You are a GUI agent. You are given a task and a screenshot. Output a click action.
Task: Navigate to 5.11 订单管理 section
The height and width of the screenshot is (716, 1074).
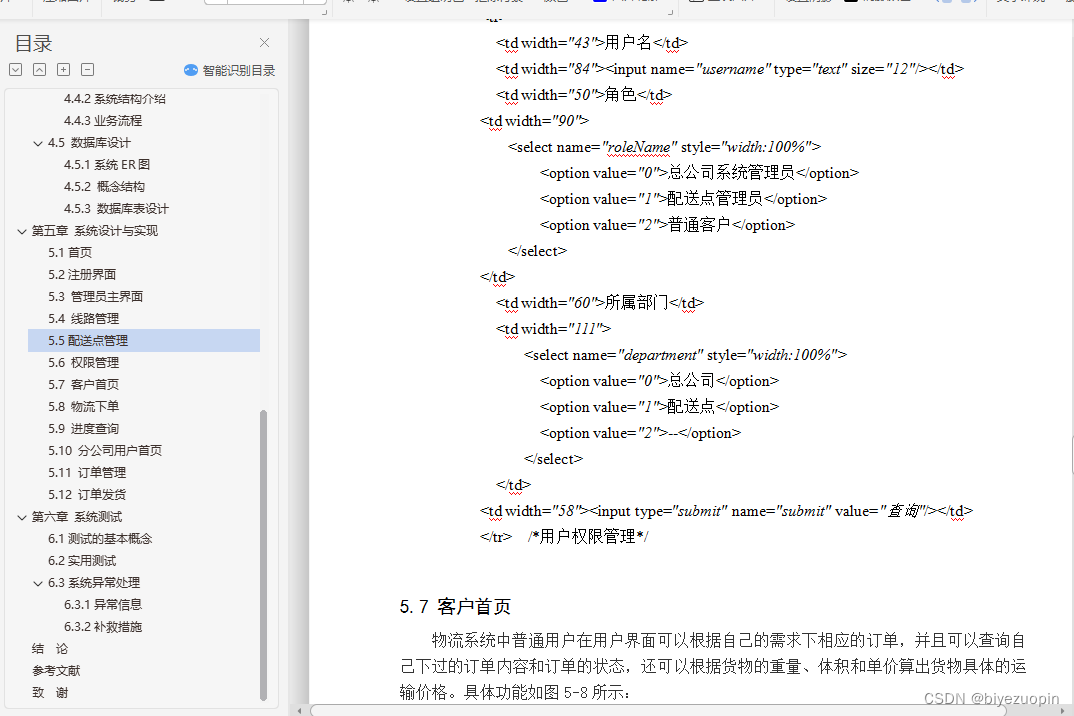87,472
